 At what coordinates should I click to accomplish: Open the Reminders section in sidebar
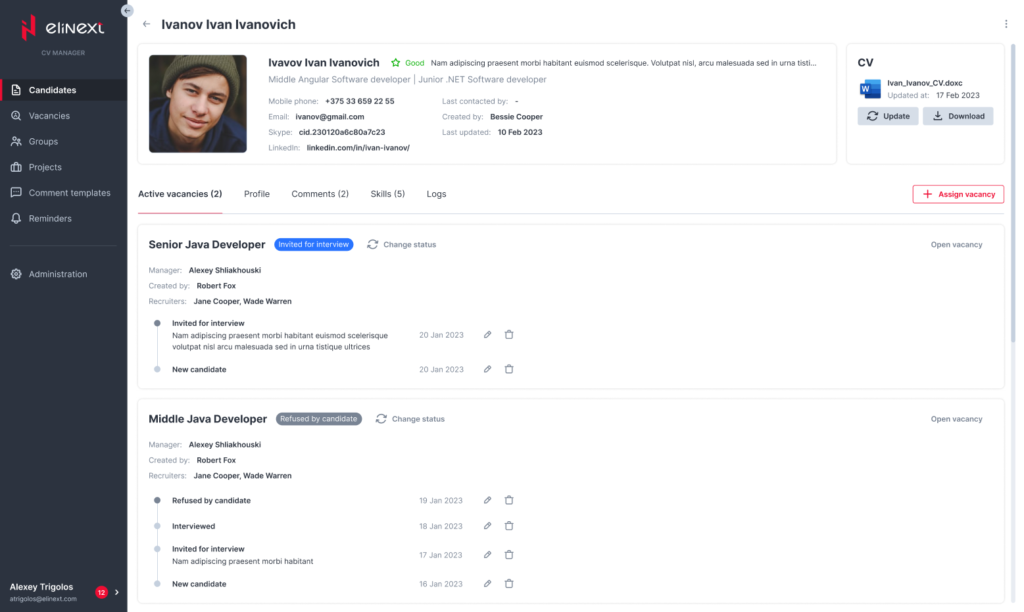pos(50,218)
